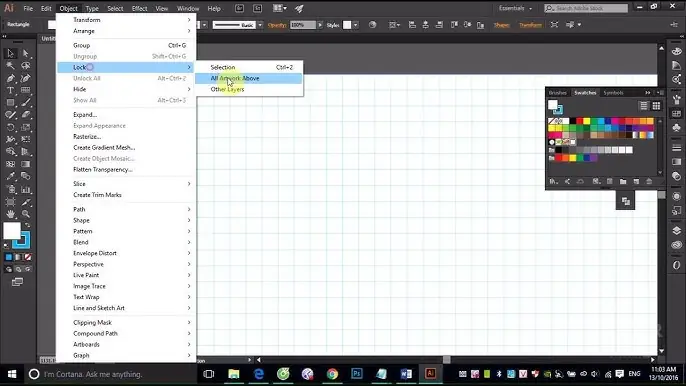Select the Hand tool
The width and height of the screenshot is (686, 386).
pyautogui.click(x=10, y=214)
